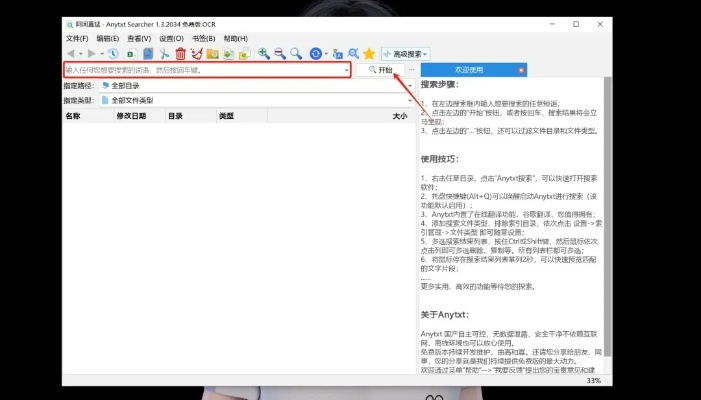Open search history clock icon
Screen dimensions: 701x400
114,53
